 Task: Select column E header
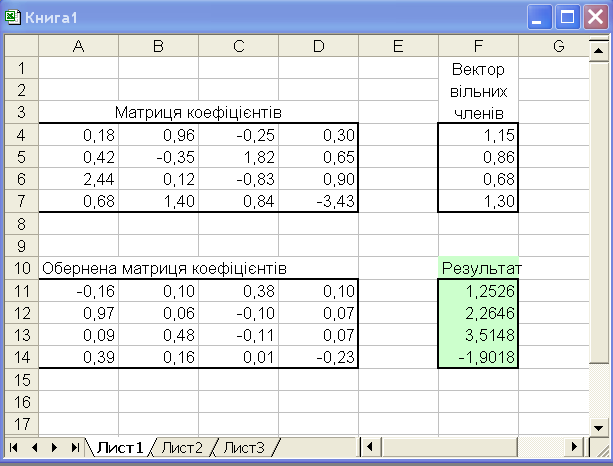(398, 46)
